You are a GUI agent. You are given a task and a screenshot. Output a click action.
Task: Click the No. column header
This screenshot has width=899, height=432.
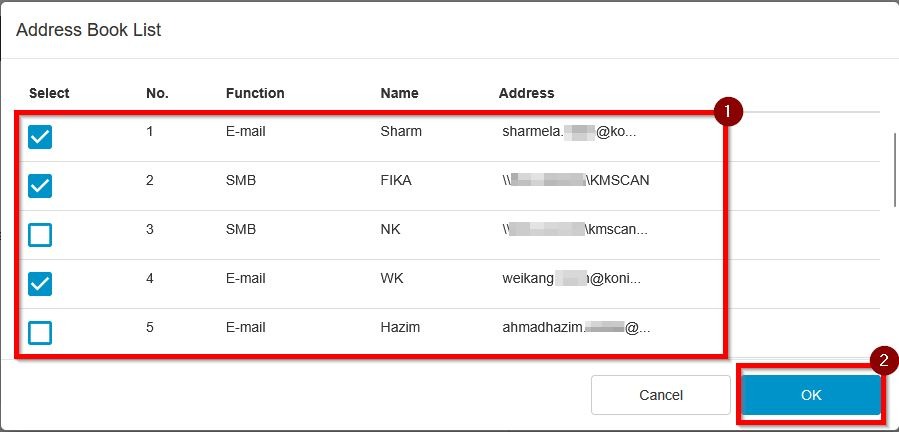point(157,93)
